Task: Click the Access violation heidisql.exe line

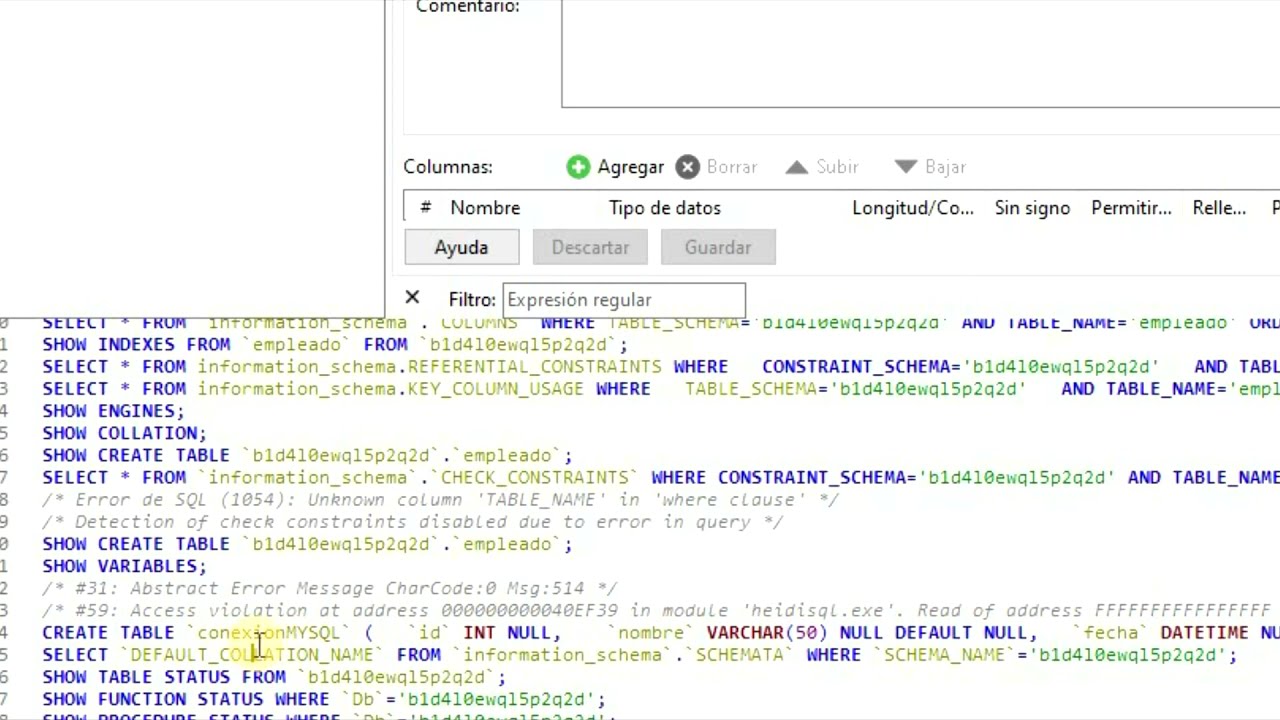Action: (x=656, y=610)
